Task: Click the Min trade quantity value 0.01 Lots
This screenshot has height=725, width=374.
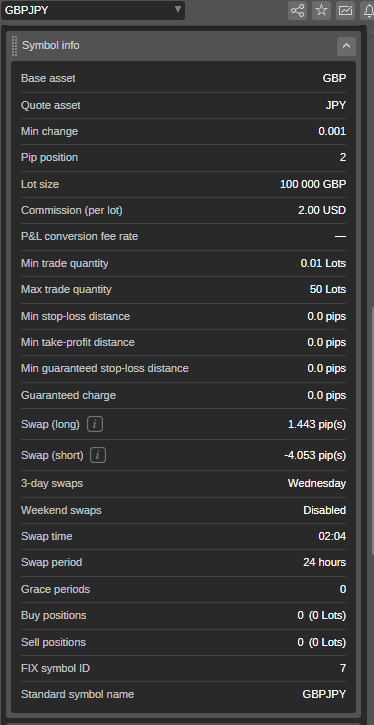Action: (323, 264)
